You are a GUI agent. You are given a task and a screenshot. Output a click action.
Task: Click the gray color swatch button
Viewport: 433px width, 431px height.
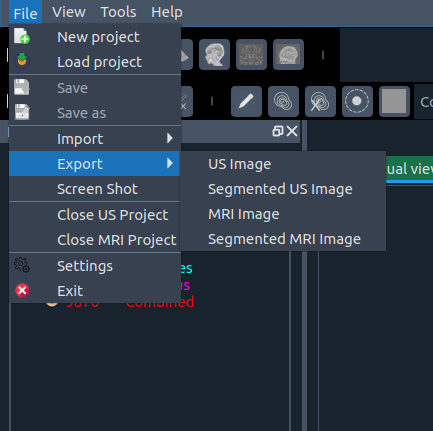point(394,101)
